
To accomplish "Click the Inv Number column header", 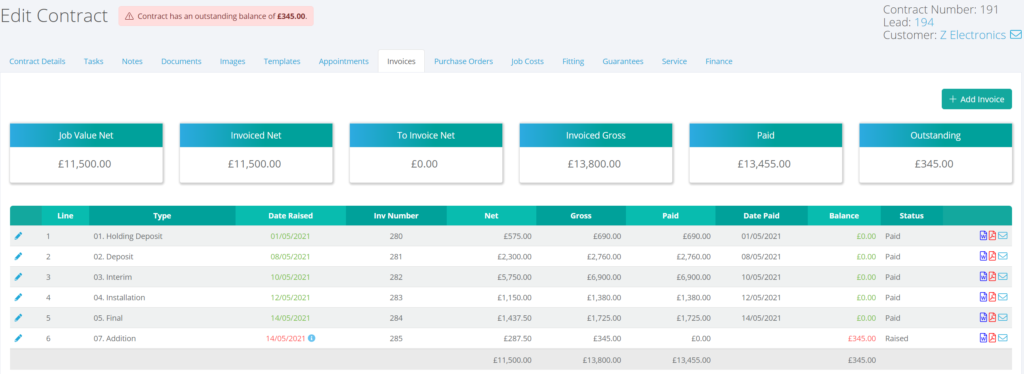I will click(x=396, y=215).
